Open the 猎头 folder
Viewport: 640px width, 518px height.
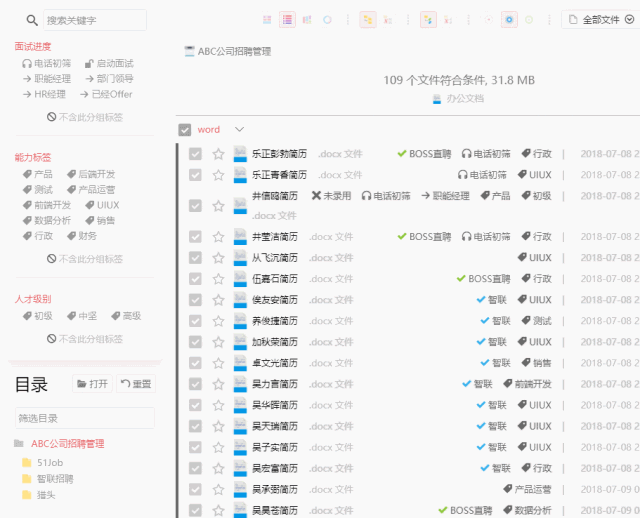pyautogui.click(x=46, y=495)
